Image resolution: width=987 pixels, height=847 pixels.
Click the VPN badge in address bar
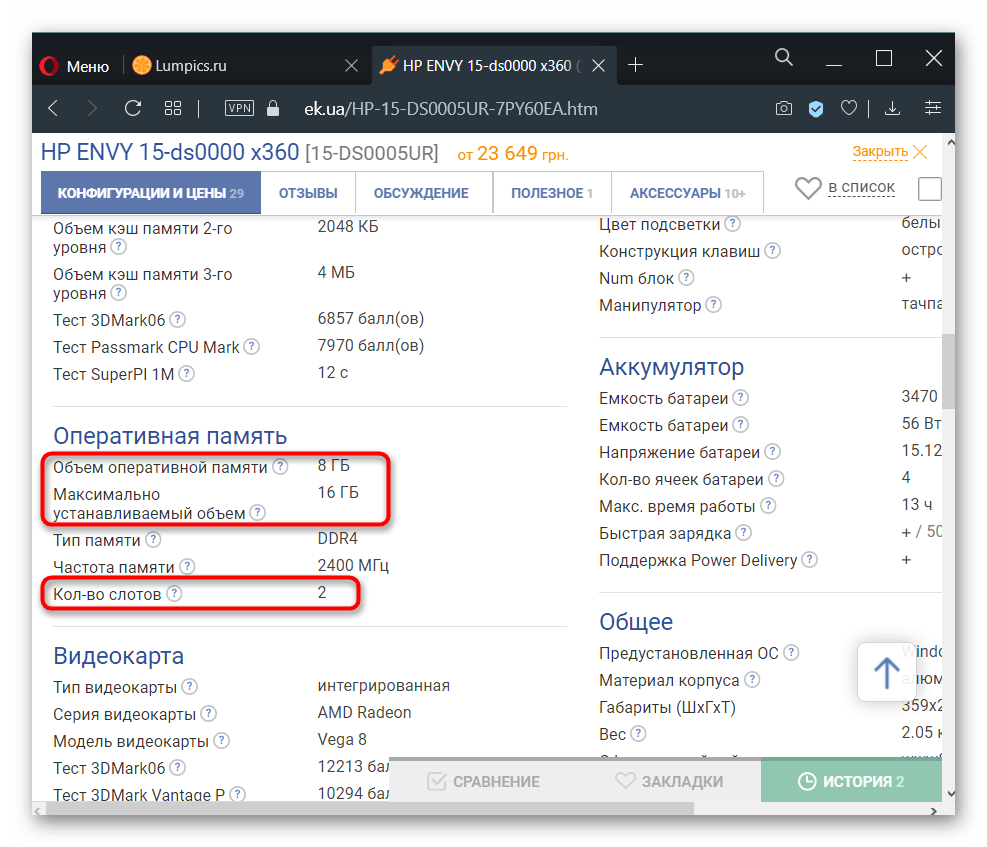pyautogui.click(x=240, y=108)
